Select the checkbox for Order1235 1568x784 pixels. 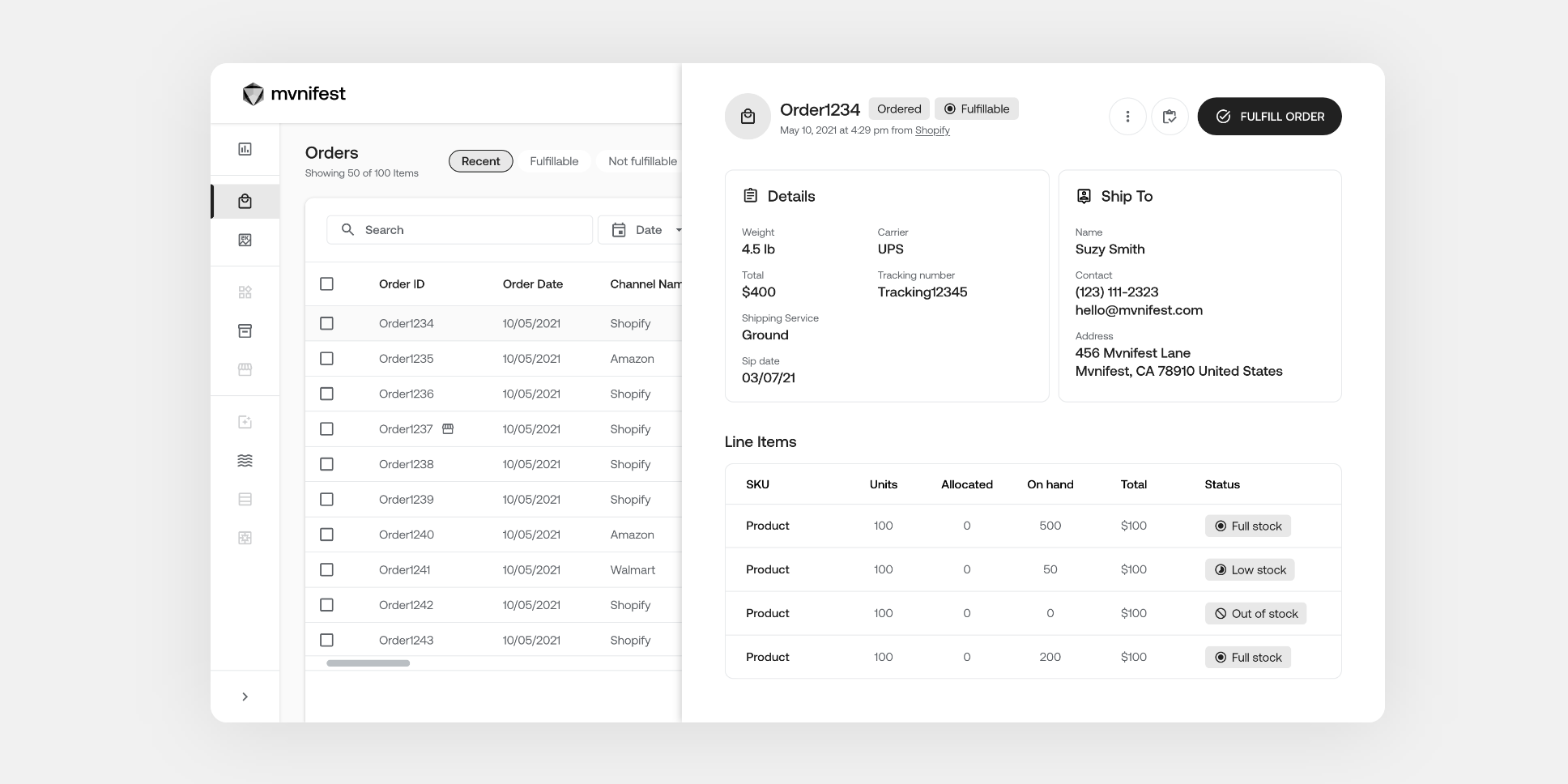(326, 358)
